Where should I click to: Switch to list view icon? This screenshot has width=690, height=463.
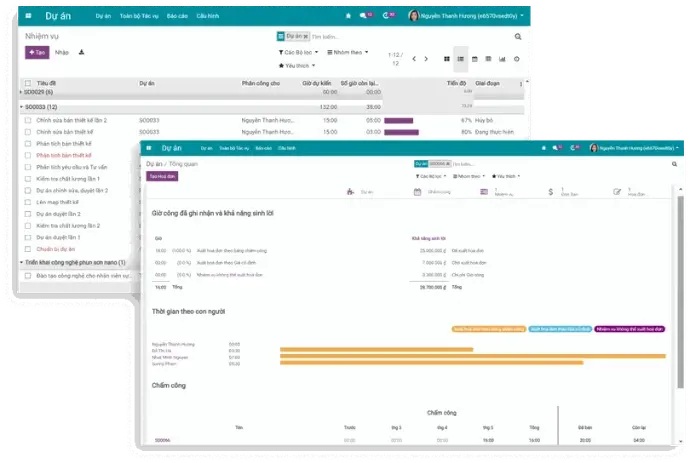tap(461, 59)
